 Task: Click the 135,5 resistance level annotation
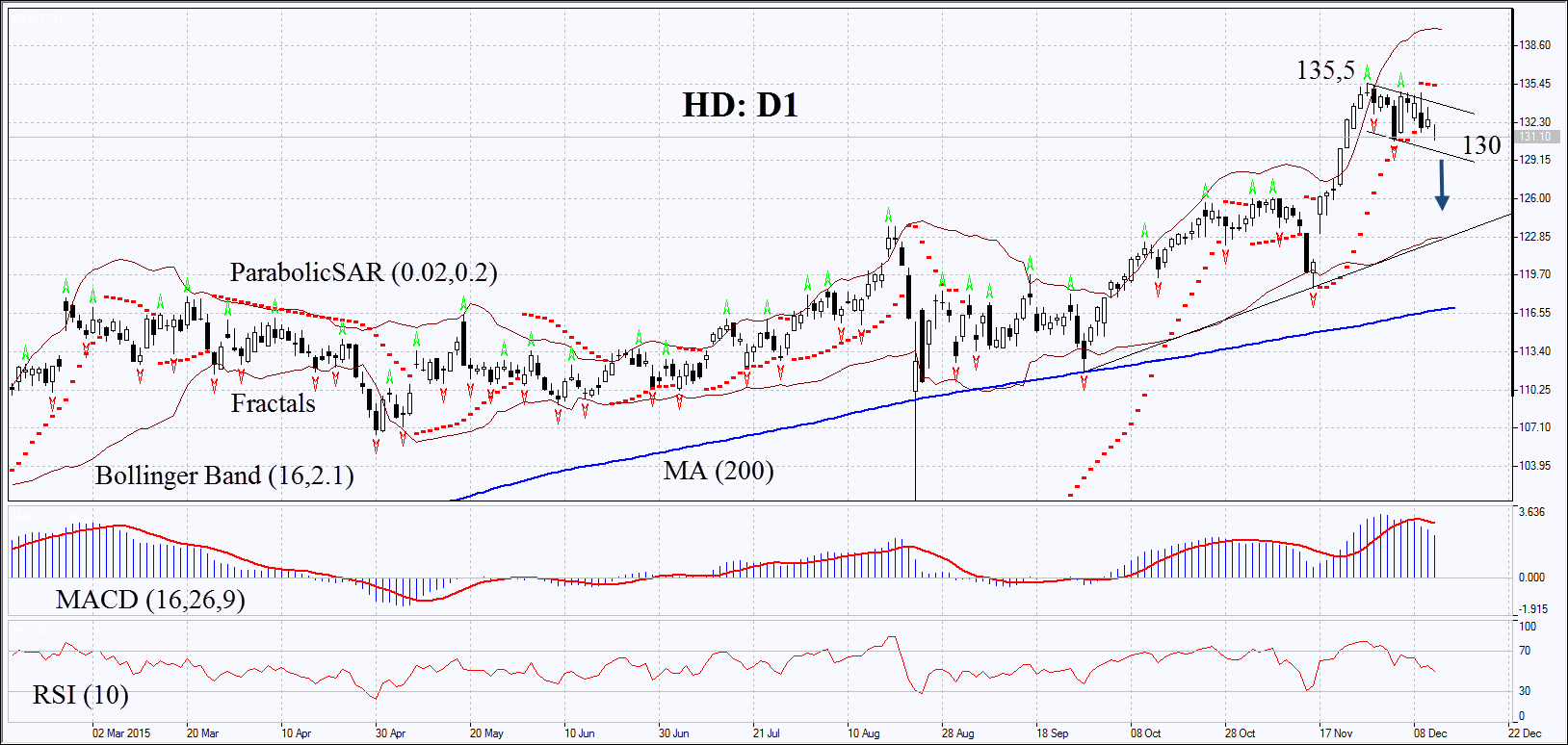pyautogui.click(x=1325, y=70)
